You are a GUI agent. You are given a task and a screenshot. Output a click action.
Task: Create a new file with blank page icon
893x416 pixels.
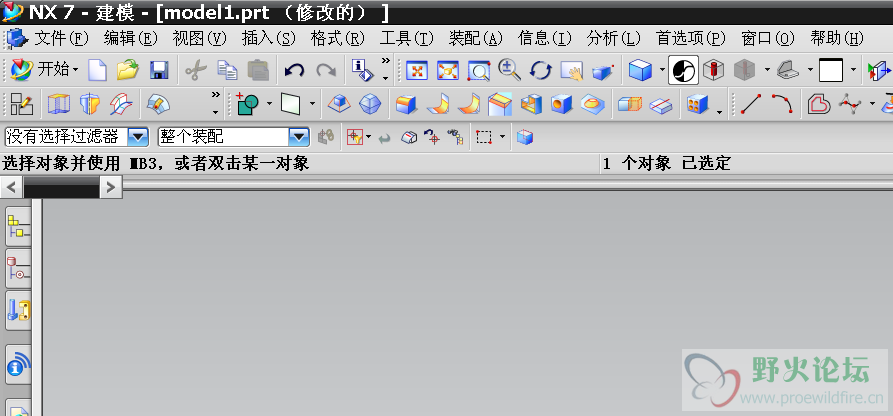click(97, 70)
